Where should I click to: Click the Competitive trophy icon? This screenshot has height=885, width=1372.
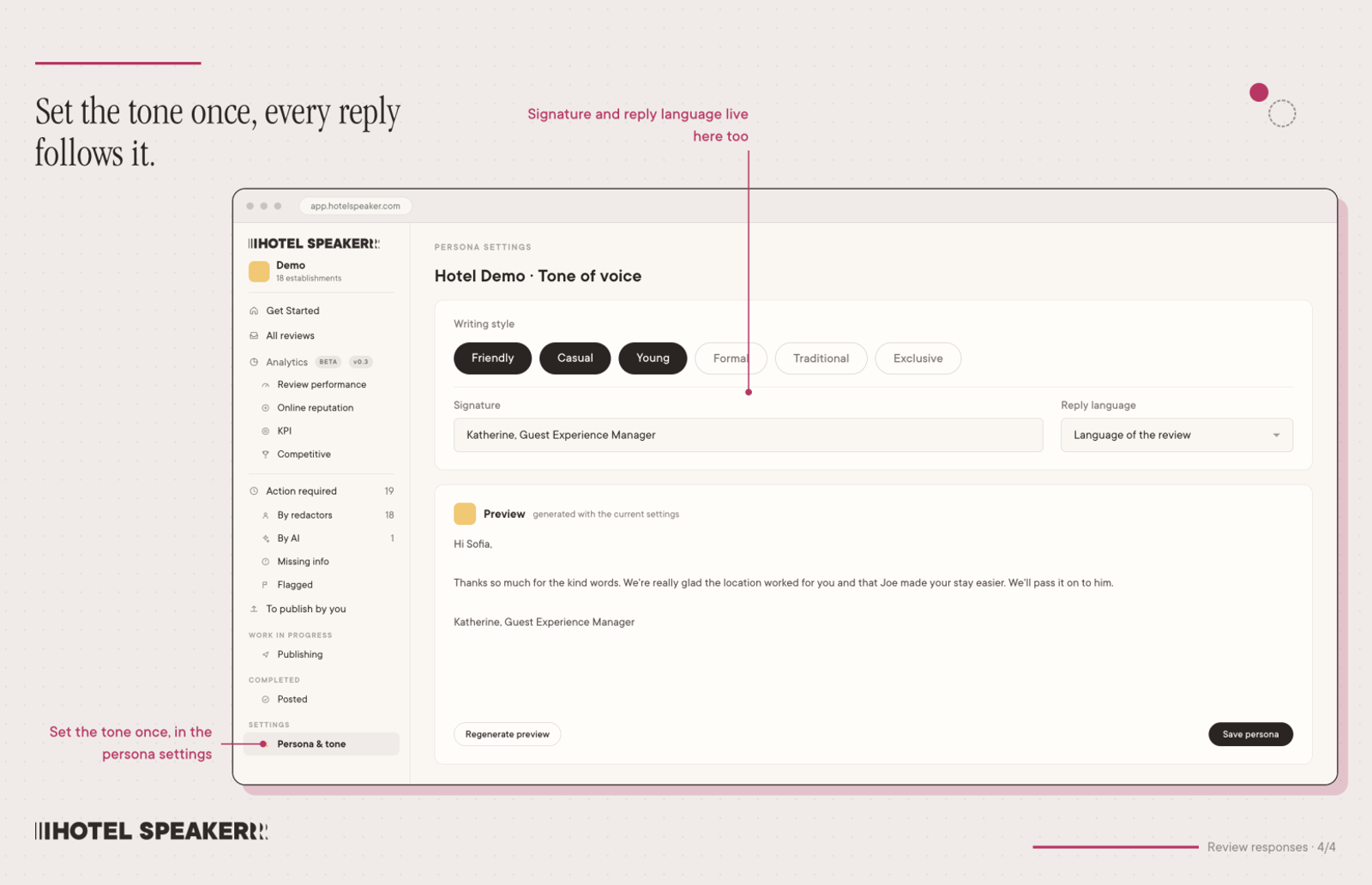click(266, 455)
